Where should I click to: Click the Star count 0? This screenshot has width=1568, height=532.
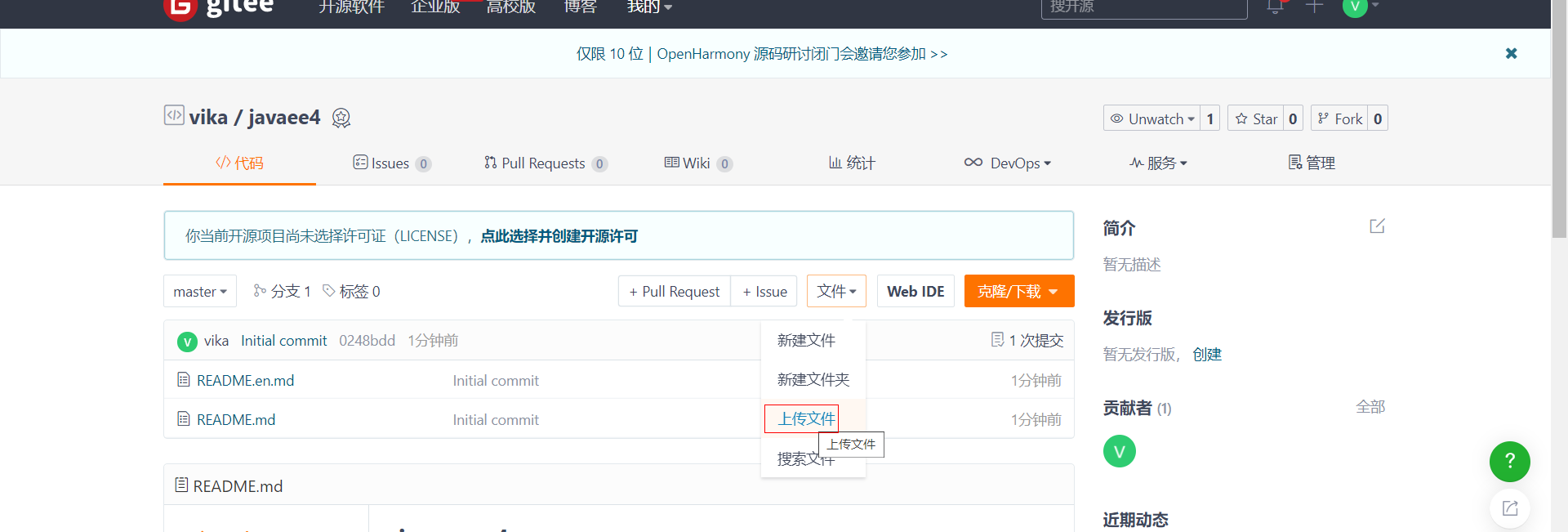[1293, 118]
